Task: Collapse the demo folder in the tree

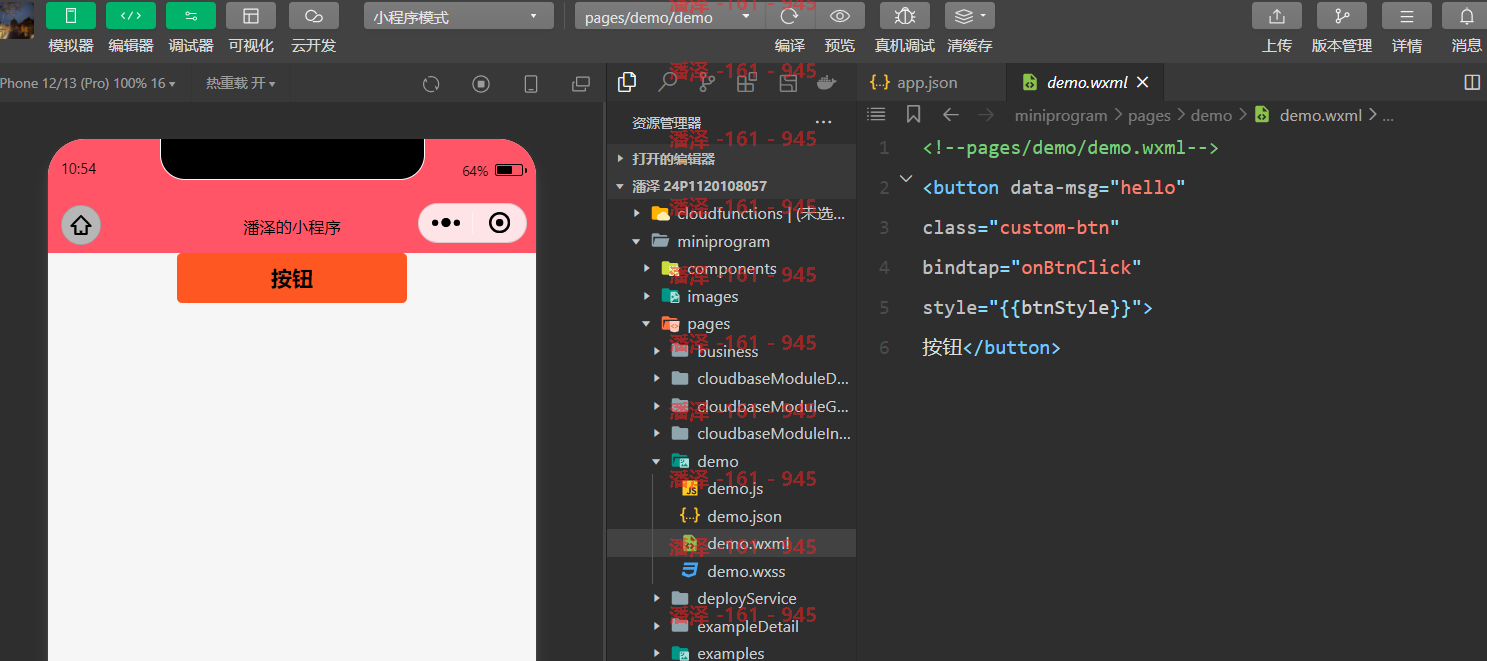Action: pyautogui.click(x=731, y=461)
